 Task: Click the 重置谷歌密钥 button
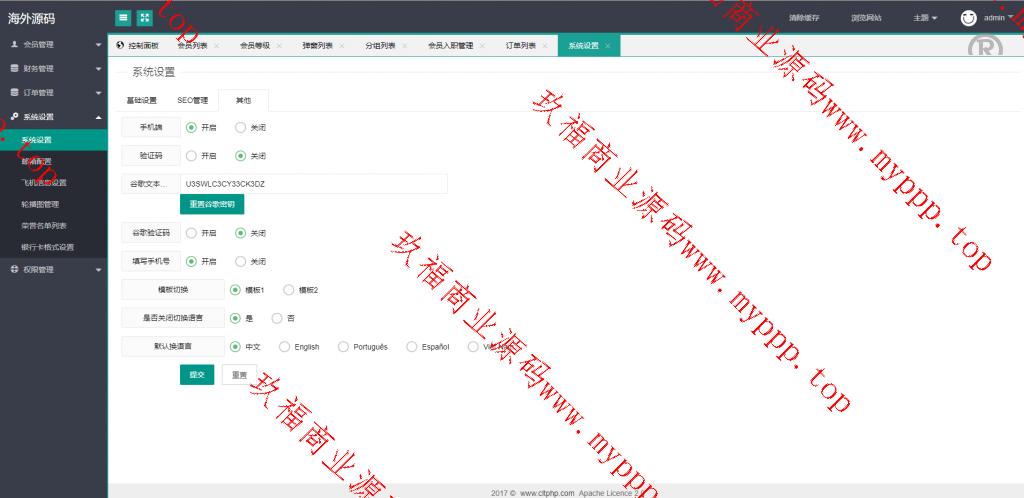click(212, 204)
